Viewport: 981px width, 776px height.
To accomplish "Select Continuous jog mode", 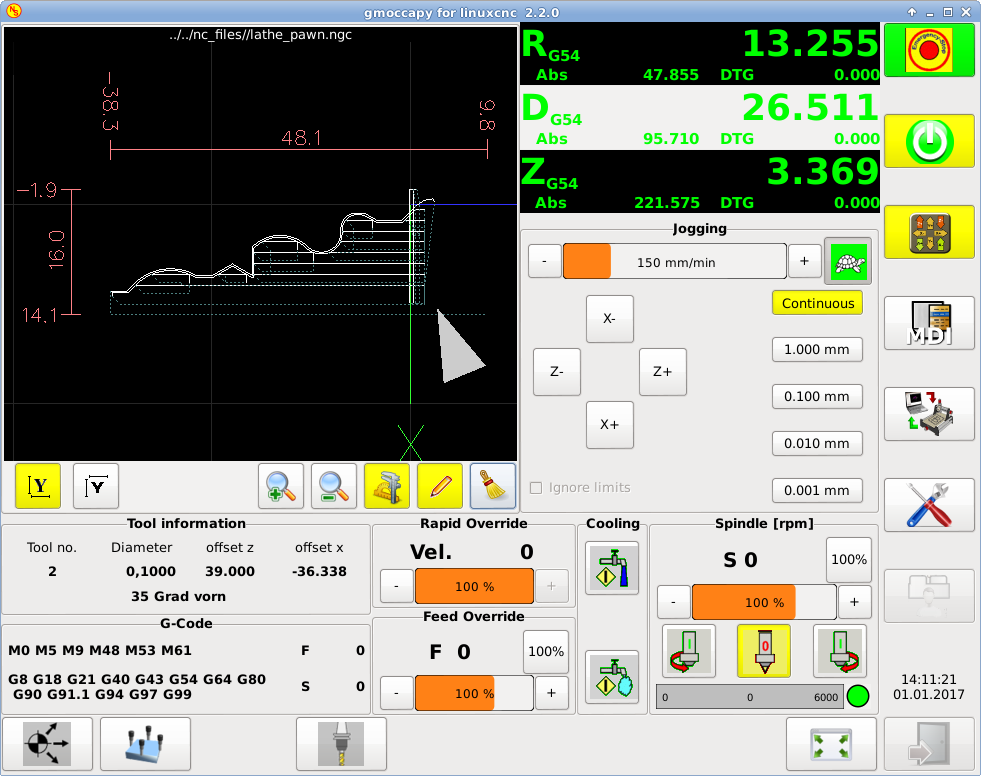I will click(817, 303).
